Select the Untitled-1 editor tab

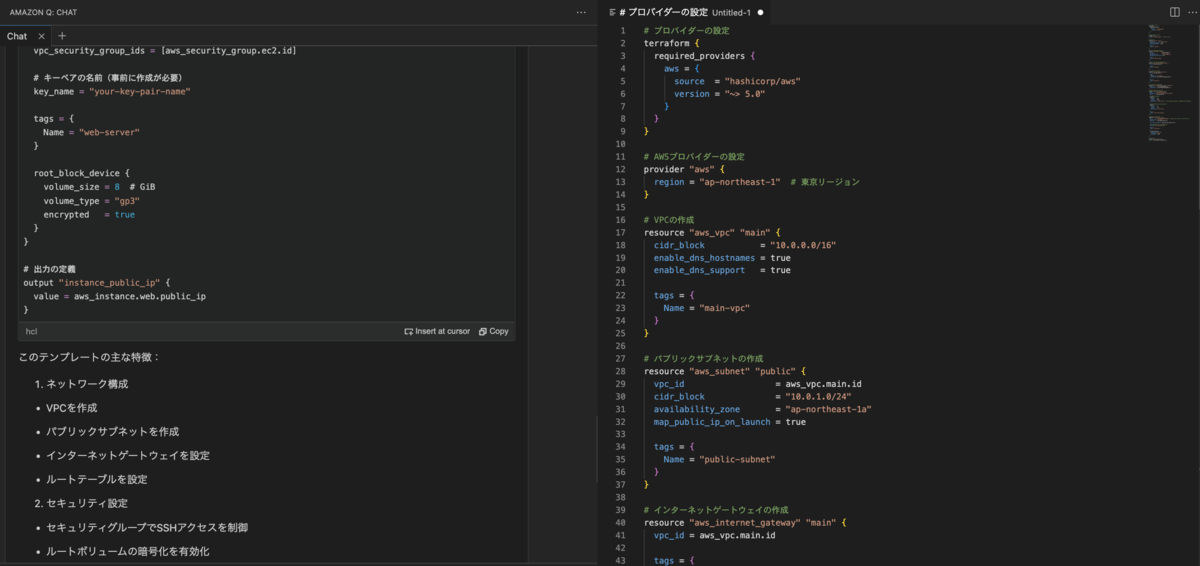[x=685, y=12]
